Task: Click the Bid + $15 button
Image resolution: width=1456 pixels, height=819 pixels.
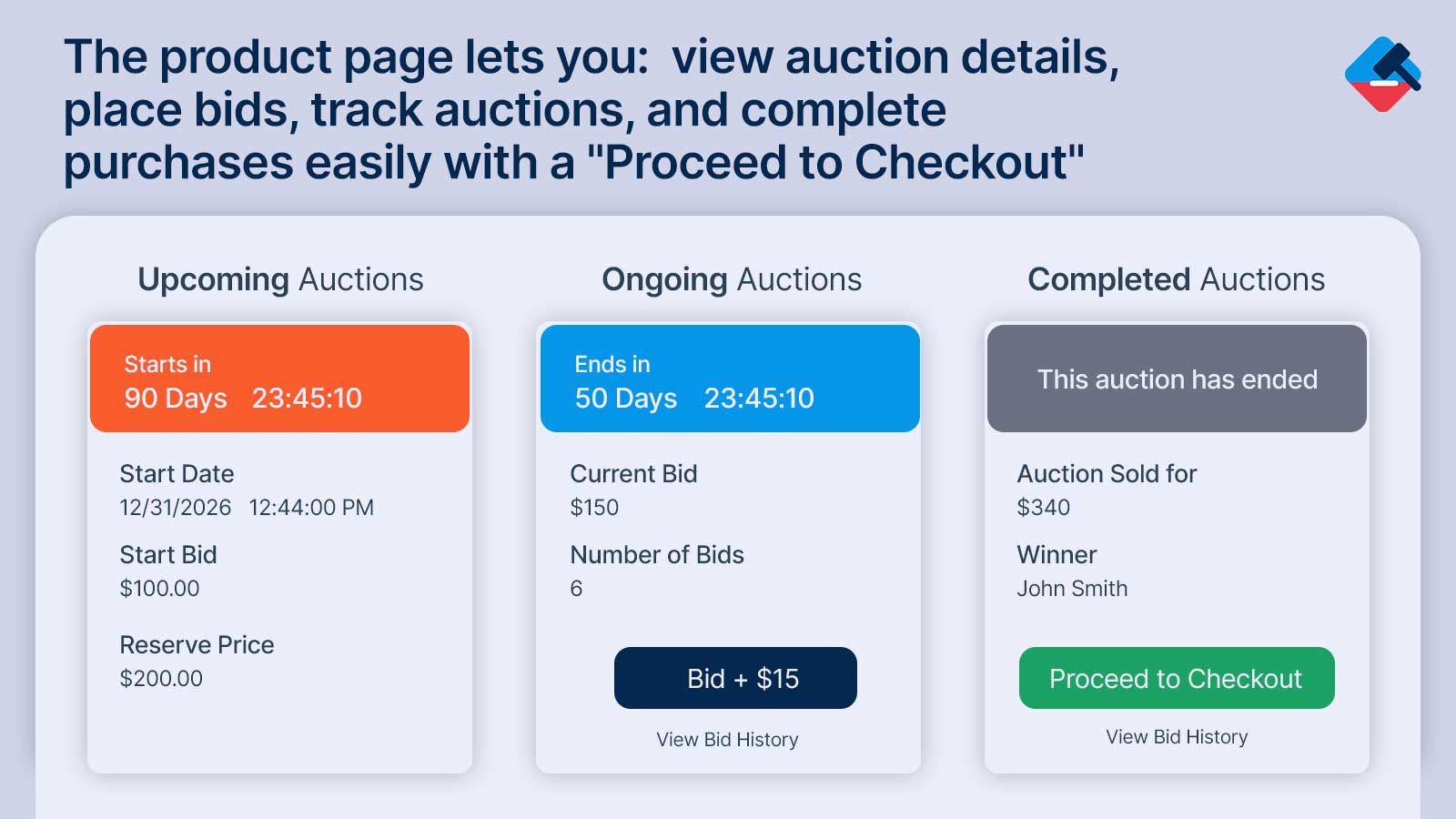Action: coord(735,678)
